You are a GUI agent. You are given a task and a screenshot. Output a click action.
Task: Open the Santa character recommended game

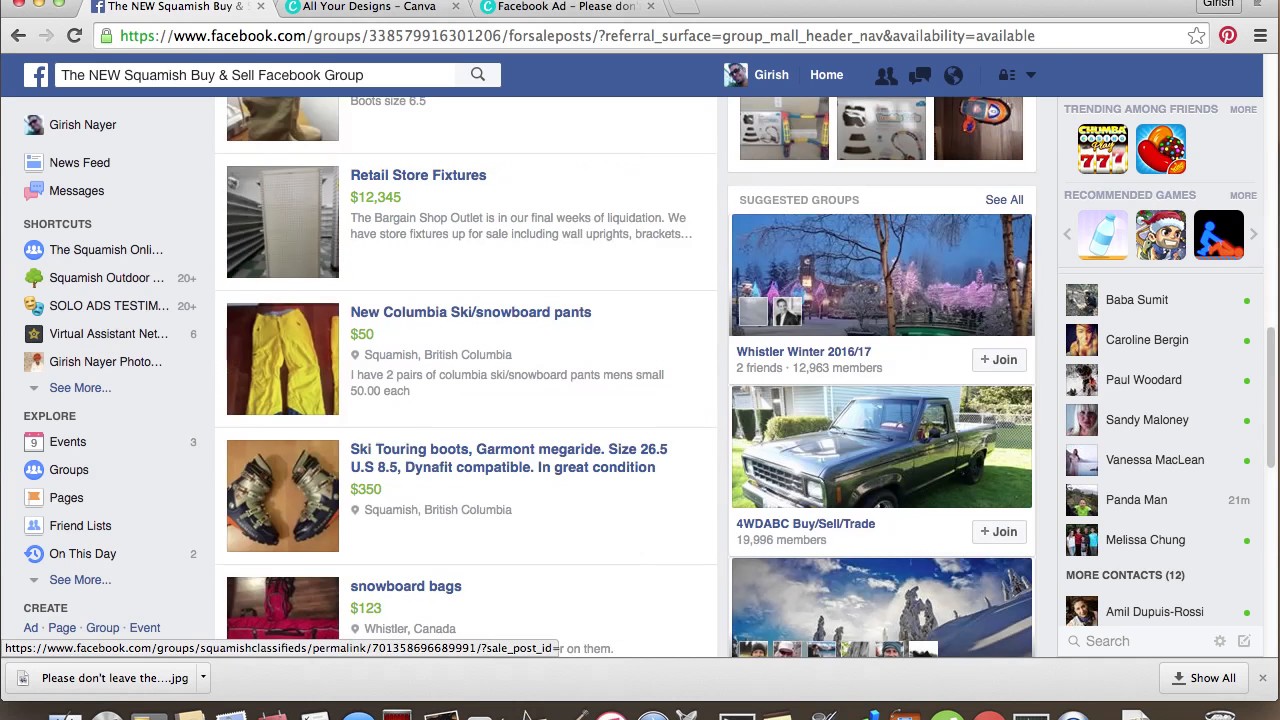click(1161, 235)
